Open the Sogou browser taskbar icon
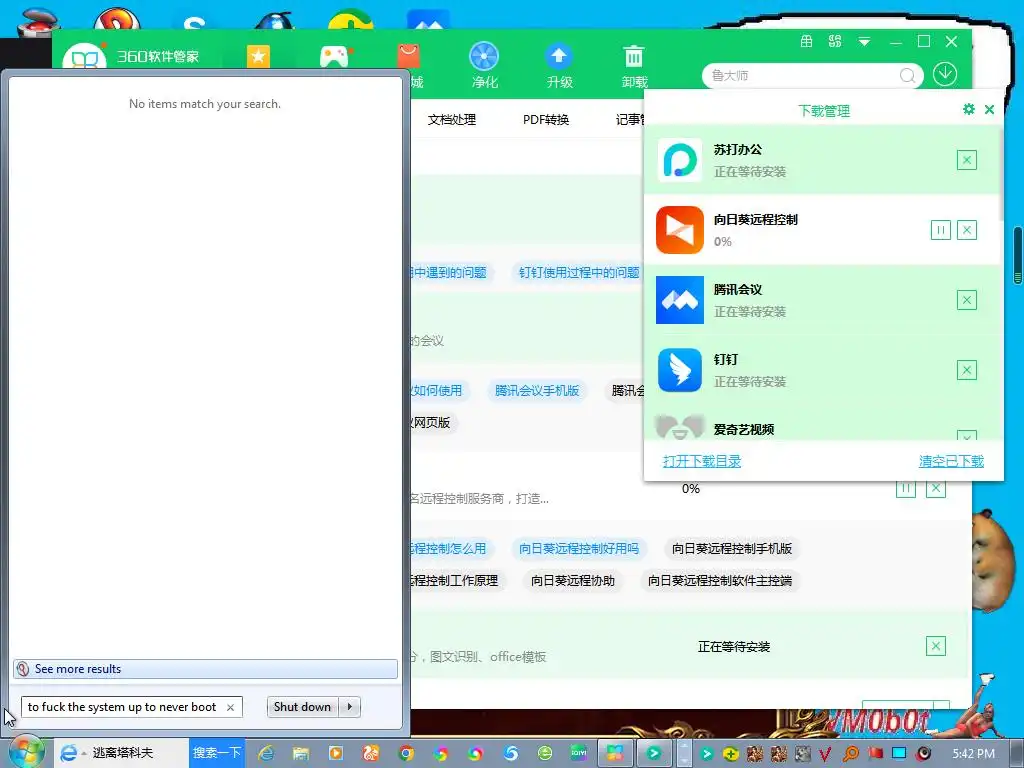Screen dimensions: 1024x768 click(x=511, y=754)
